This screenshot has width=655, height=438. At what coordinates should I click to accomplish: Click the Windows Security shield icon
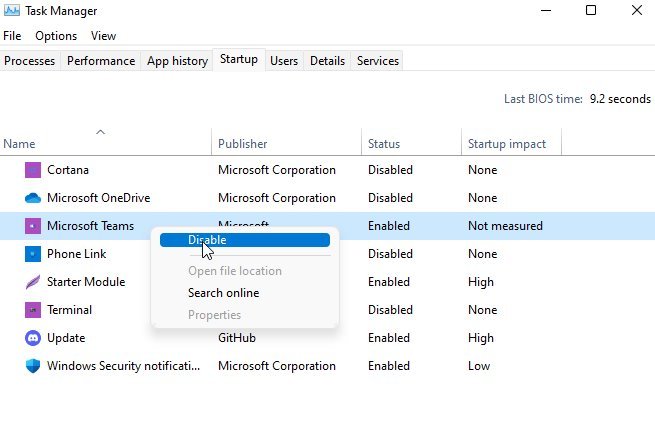[33, 366]
